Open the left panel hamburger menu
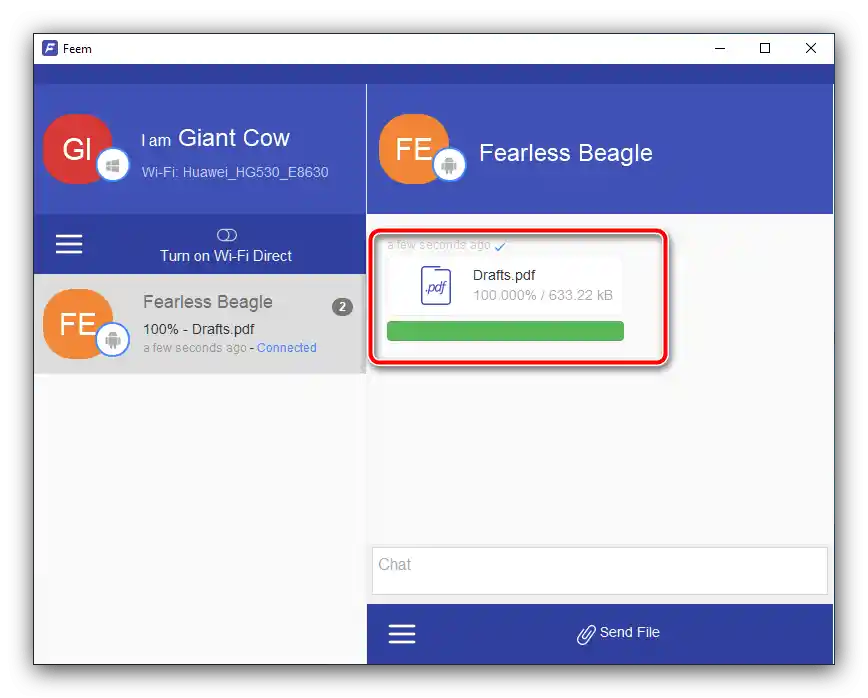Image resolution: width=868 pixels, height=698 pixels. tap(69, 244)
